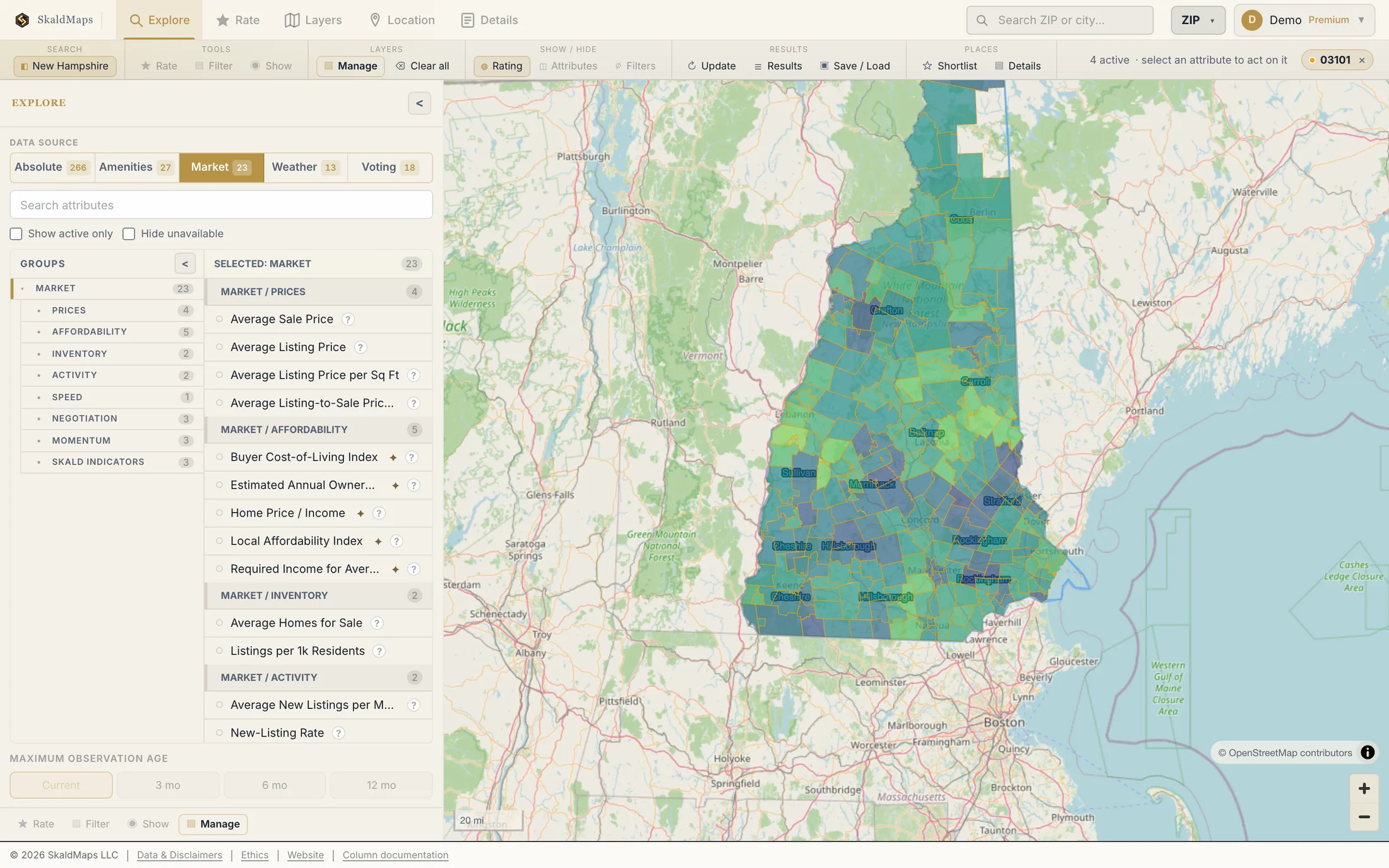Select the Show tool in the top toolbar
Viewport: 1389px width, 868px height.
(x=271, y=66)
